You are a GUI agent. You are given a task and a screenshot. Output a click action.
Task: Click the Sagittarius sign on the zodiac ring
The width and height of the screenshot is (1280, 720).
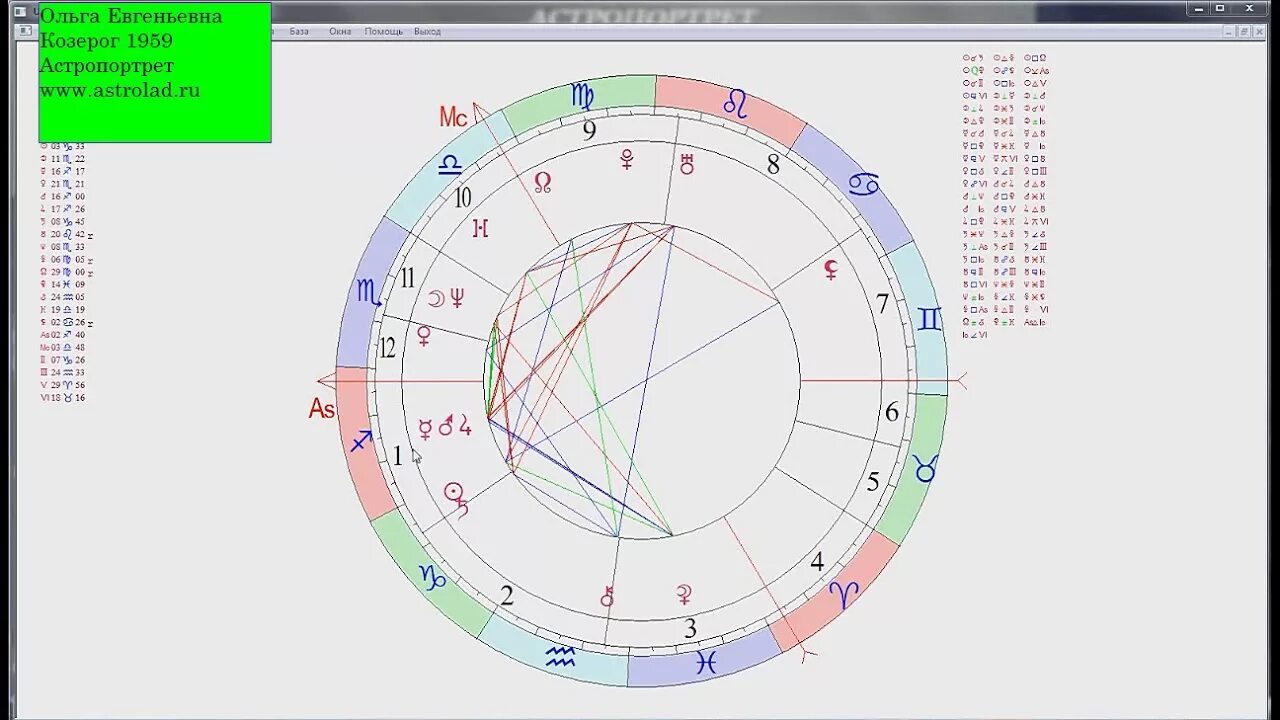(361, 440)
